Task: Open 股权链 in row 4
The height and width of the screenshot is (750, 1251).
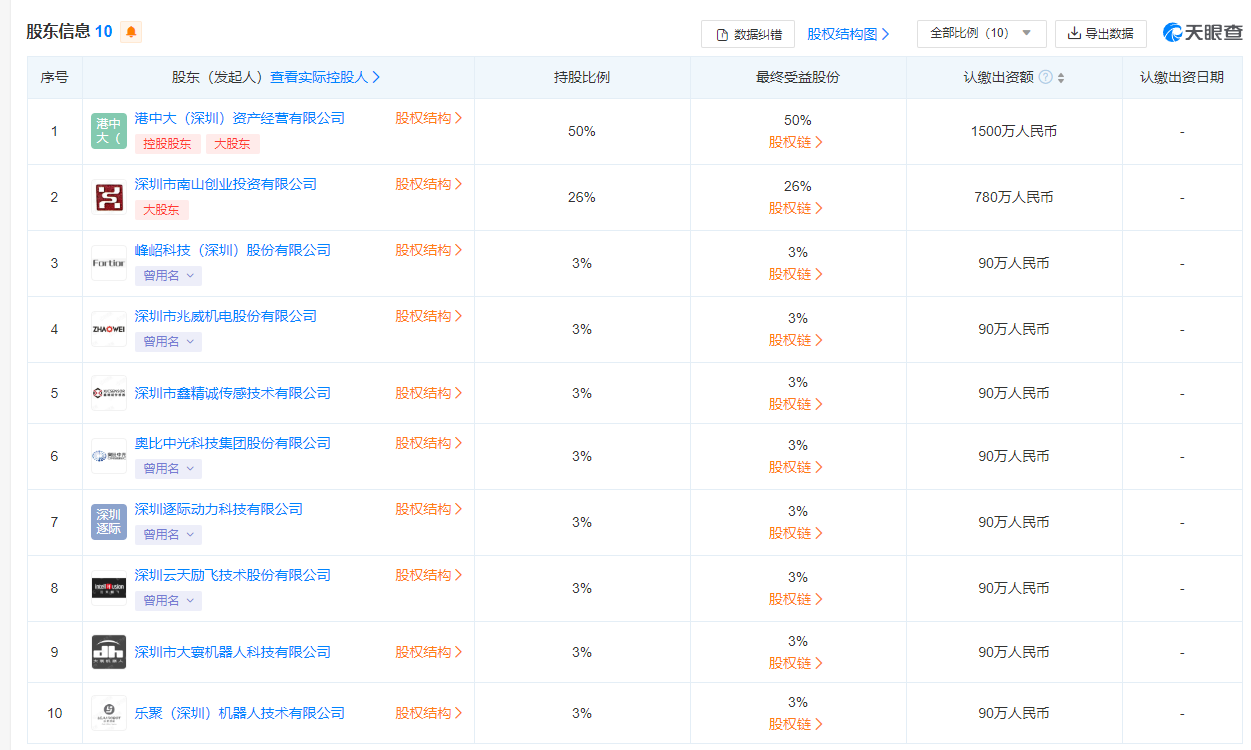Action: (796, 340)
